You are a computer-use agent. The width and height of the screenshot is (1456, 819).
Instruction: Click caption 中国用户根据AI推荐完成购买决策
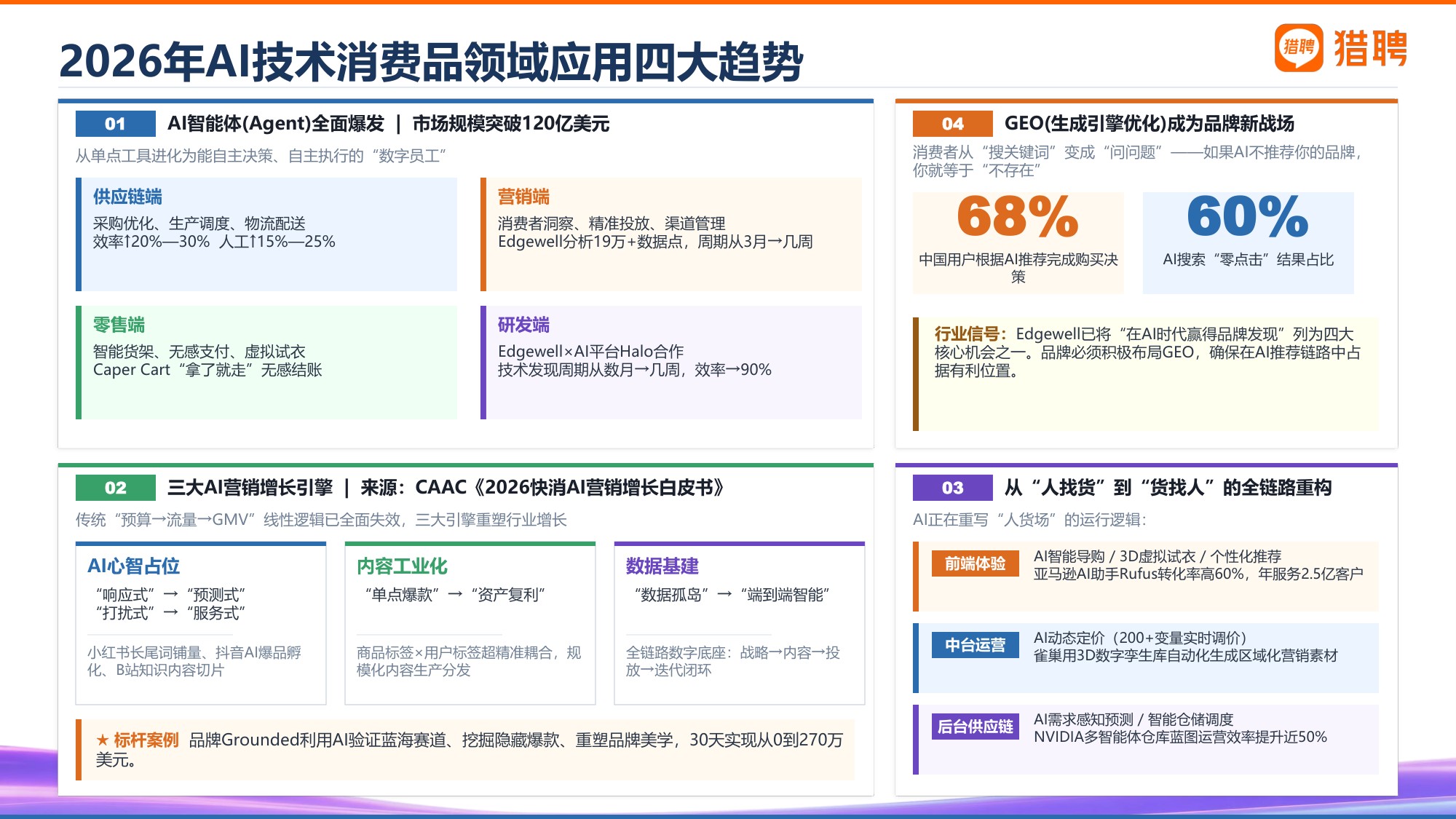coord(1018,268)
